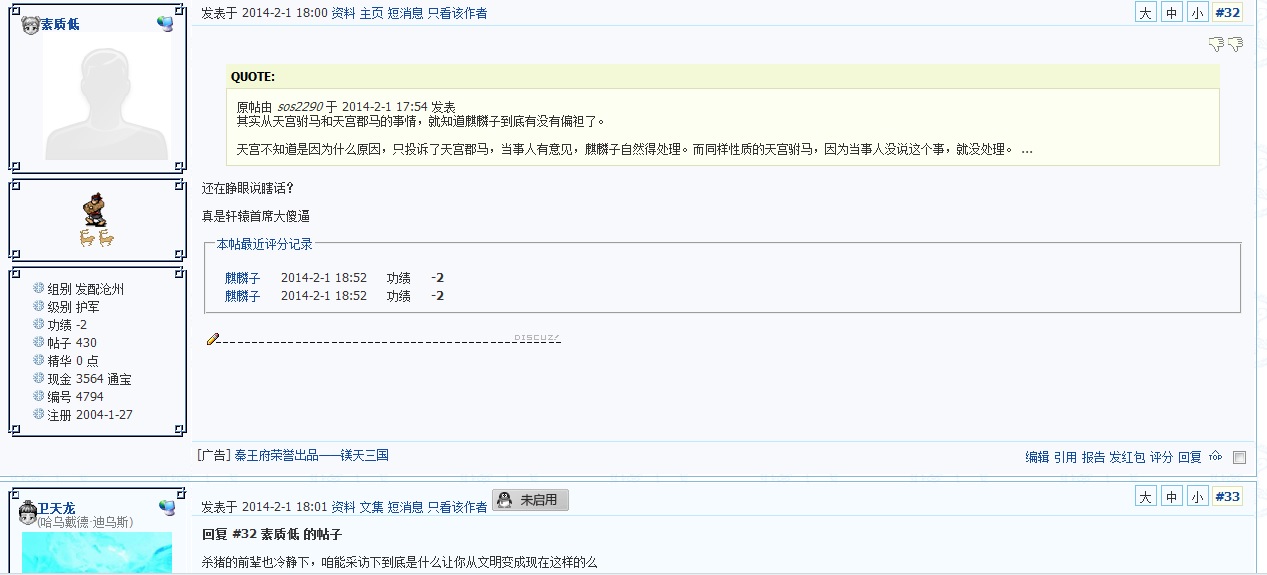The width and height of the screenshot is (1267, 575).
Task: Click the 编号 4794 profile line
Action: (x=75, y=397)
